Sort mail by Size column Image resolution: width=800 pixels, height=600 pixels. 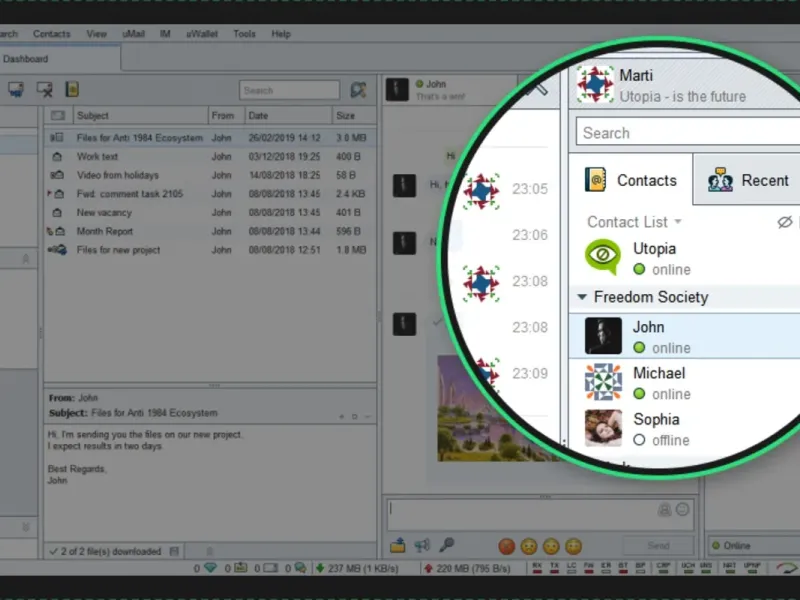pyautogui.click(x=355, y=115)
